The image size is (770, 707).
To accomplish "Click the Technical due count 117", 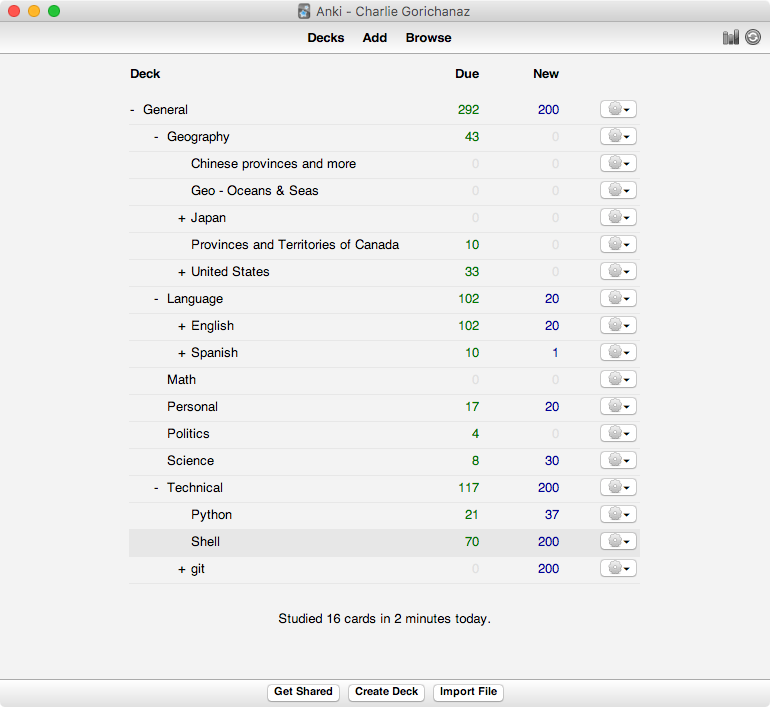I will click(x=469, y=488).
